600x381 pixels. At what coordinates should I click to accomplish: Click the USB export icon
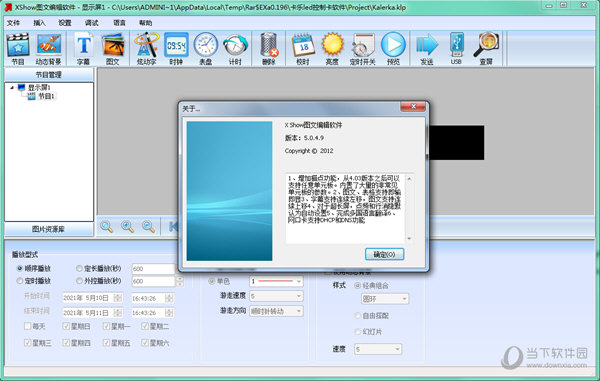click(x=456, y=49)
